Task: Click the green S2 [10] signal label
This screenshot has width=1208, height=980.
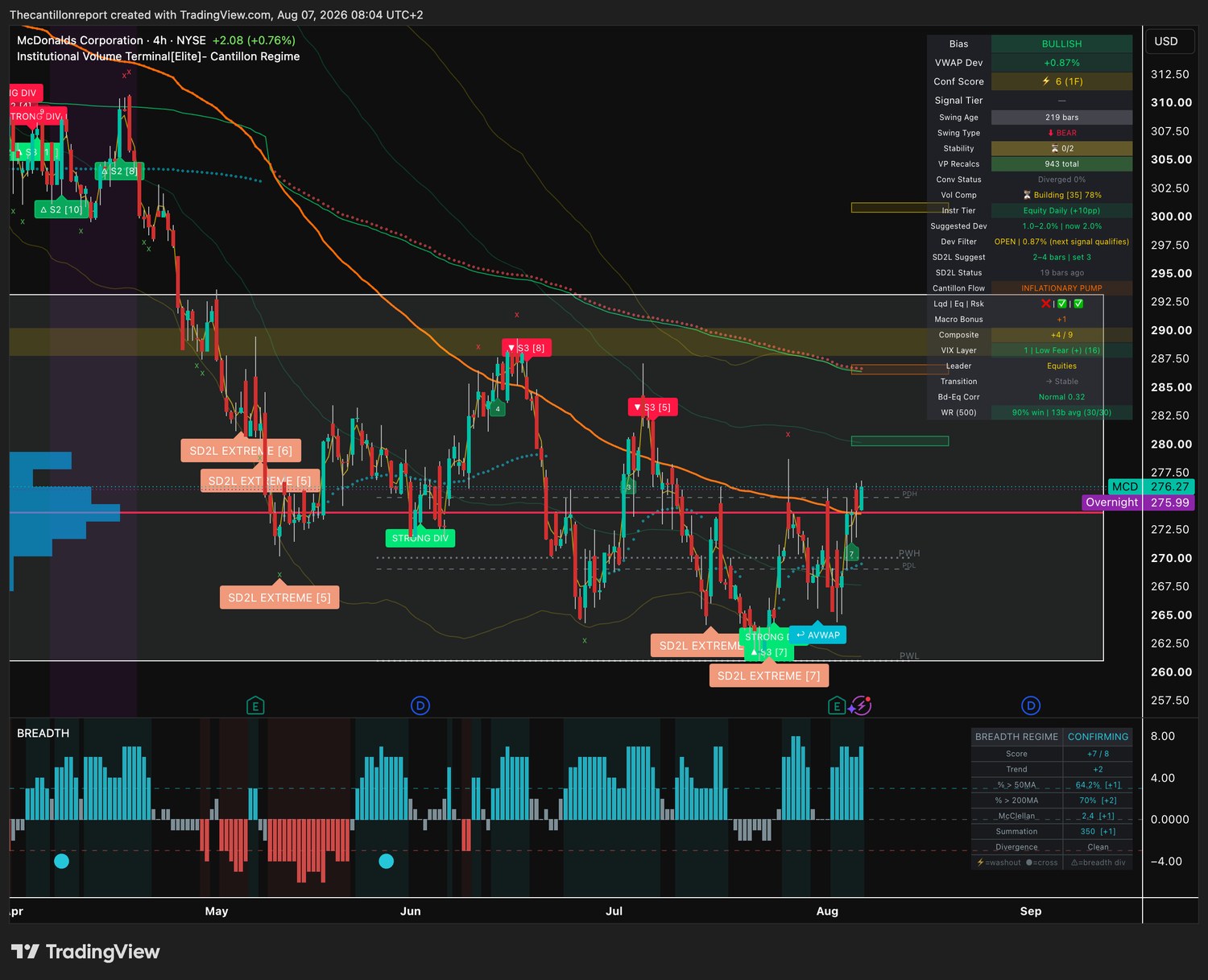Action: [x=61, y=209]
